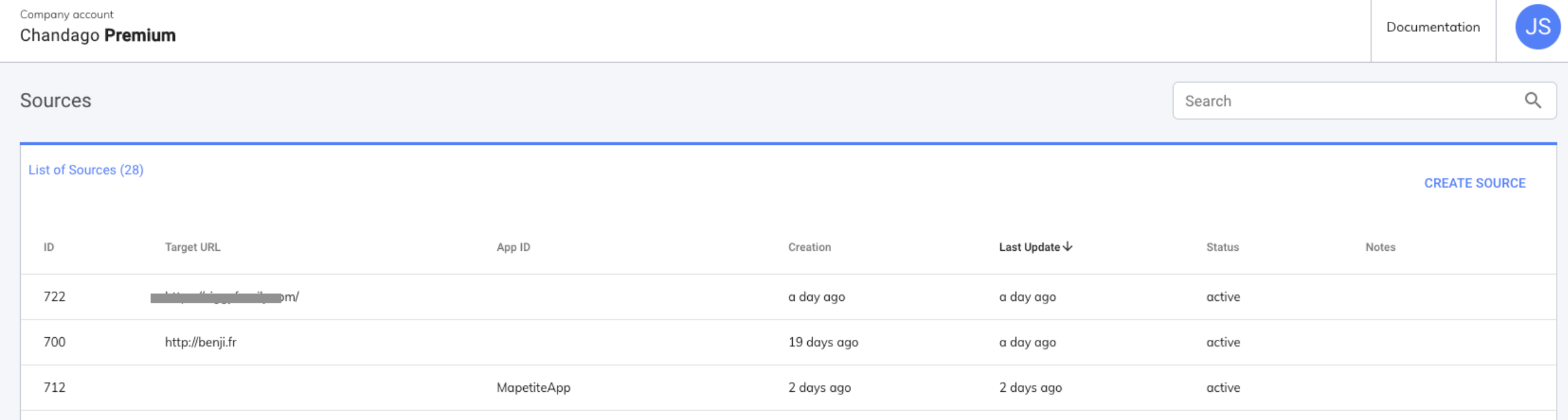
Task: Click the CREATE SOURCE button
Action: 1474,183
